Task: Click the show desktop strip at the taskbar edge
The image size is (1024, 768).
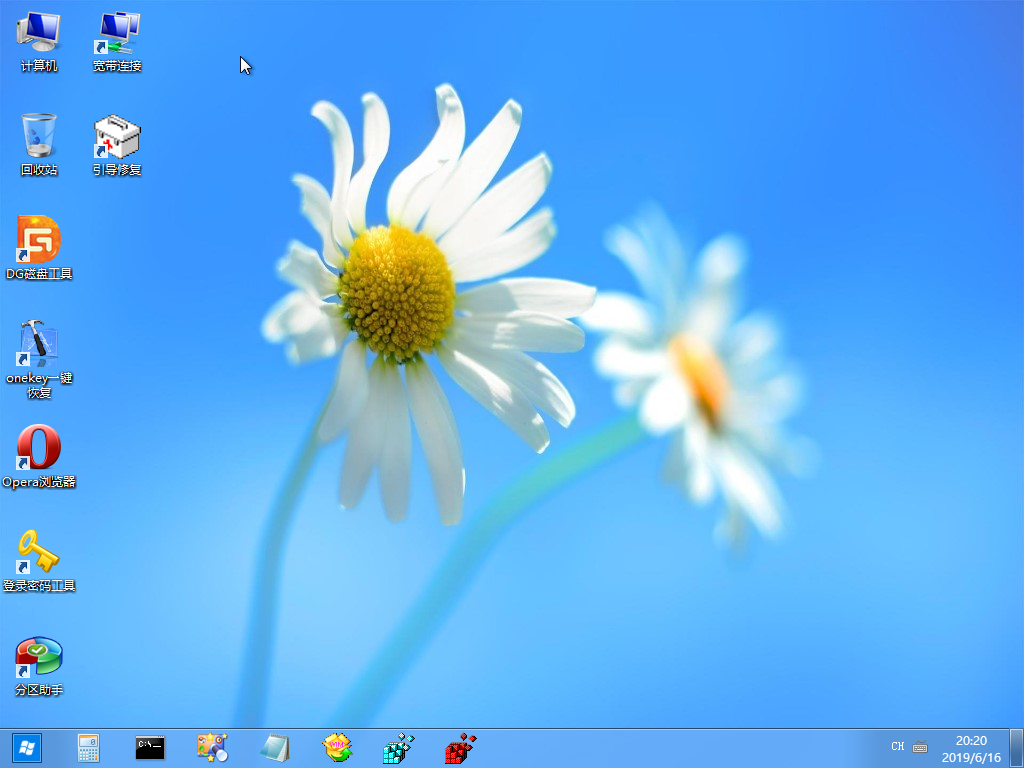Action: coord(1017,748)
